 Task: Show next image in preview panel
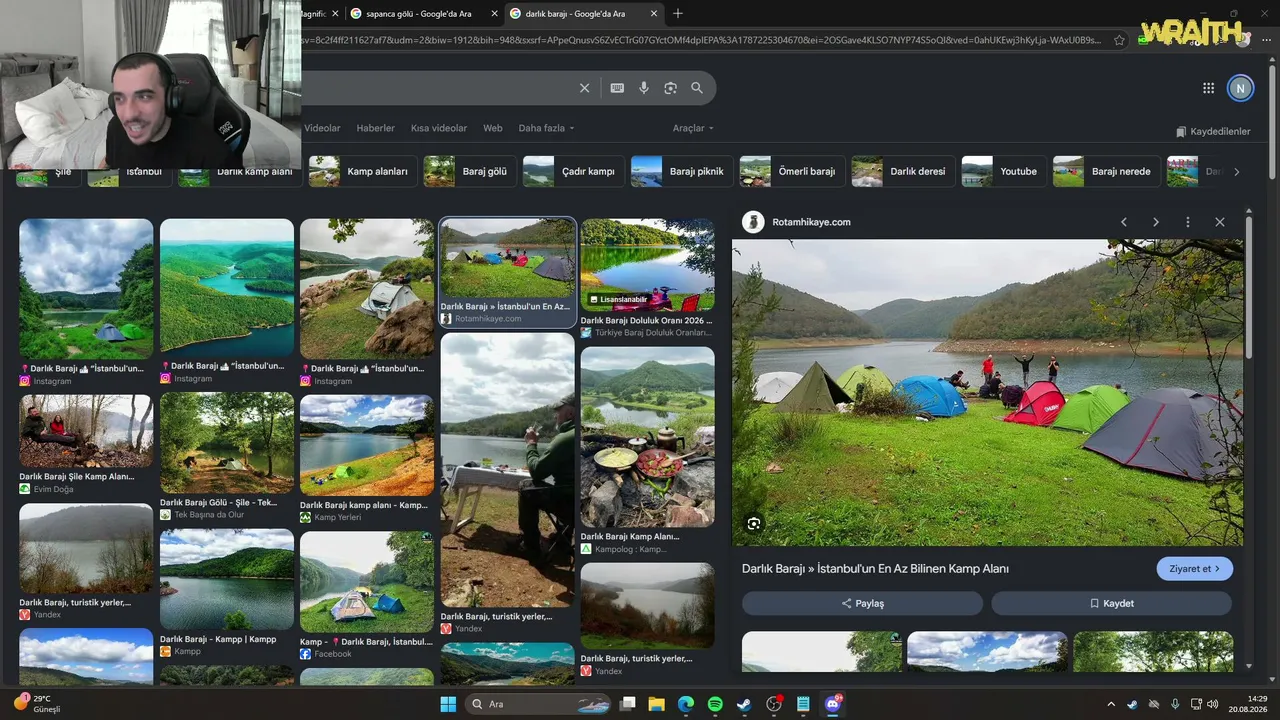(1156, 222)
